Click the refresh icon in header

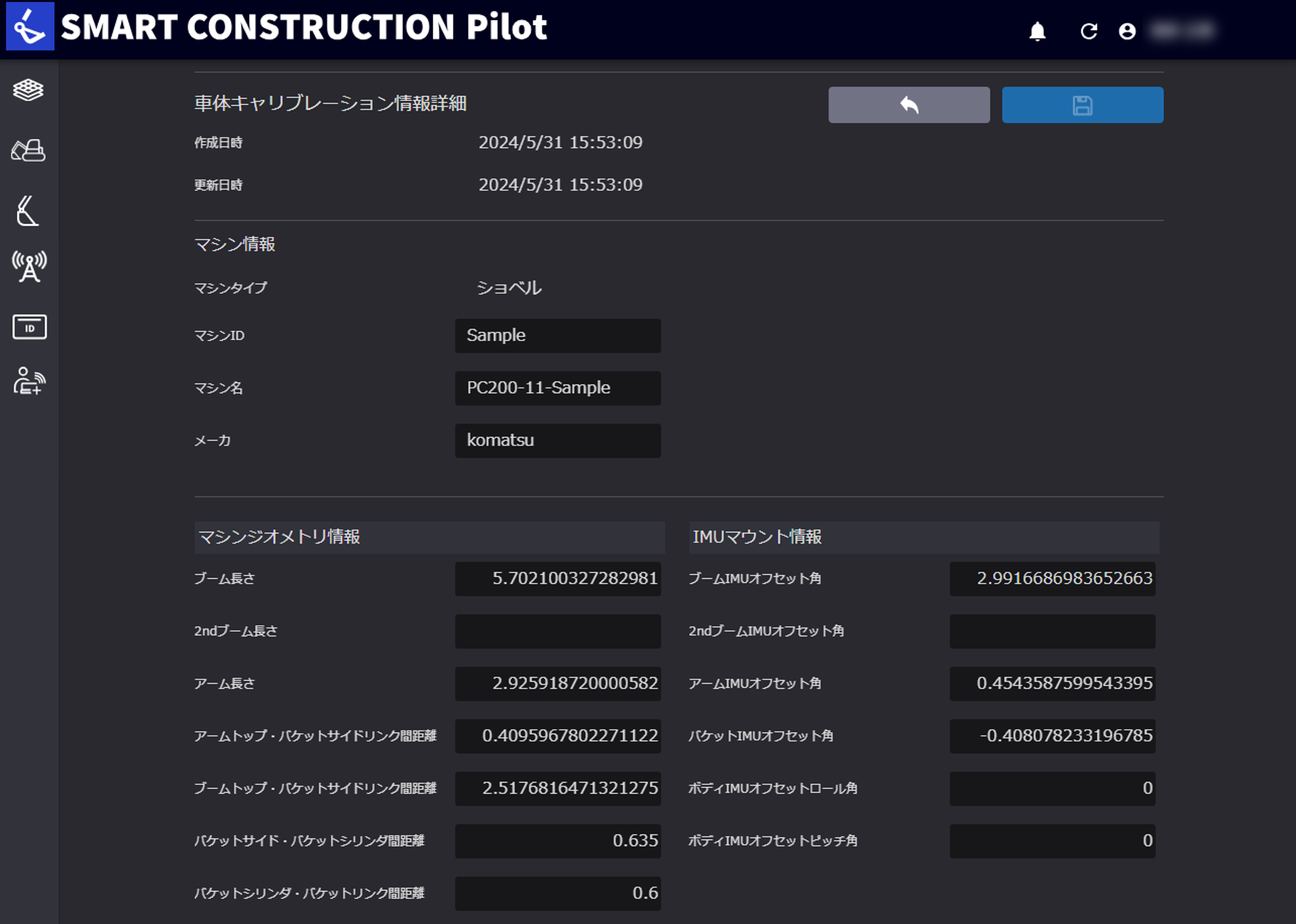coord(1088,31)
